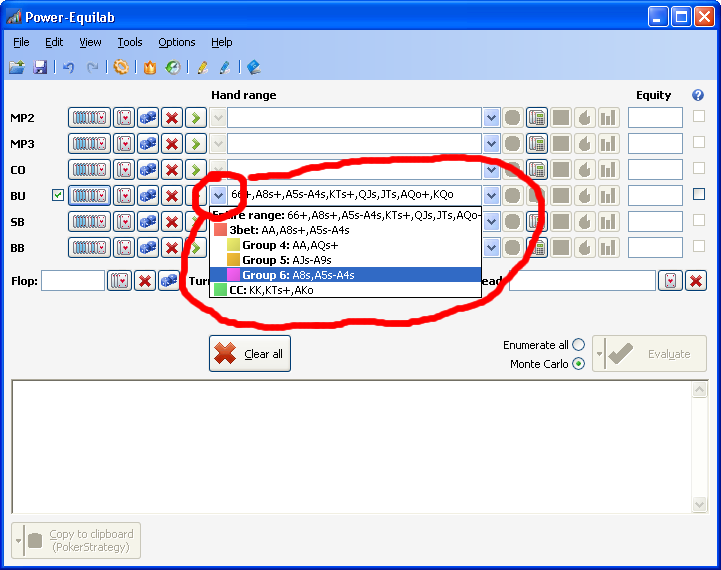Click the results area scrollbar down arrow
Screen dimensions: 721x570
[x=699, y=504]
